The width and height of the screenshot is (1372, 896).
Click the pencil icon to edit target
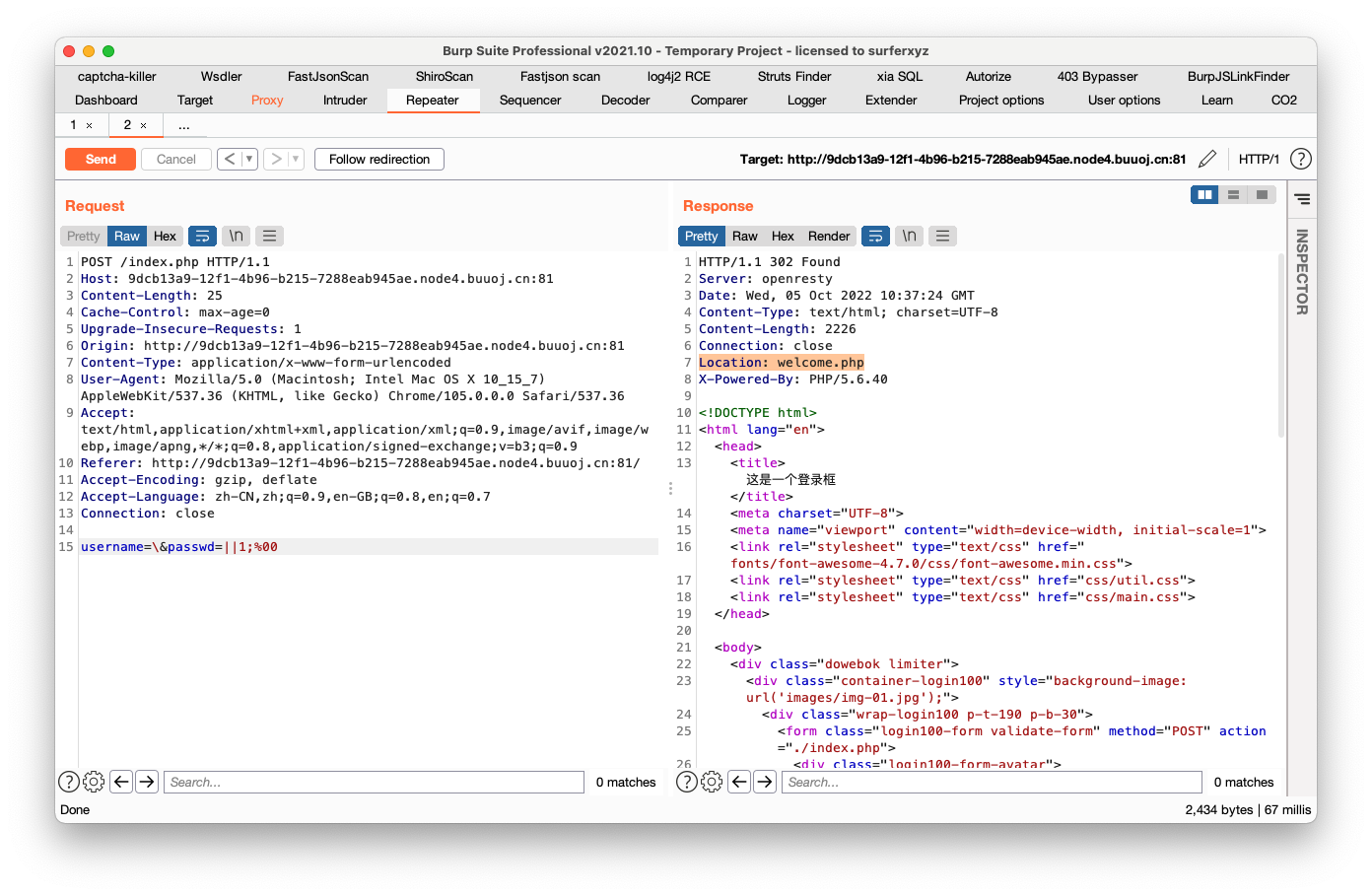click(x=1207, y=159)
